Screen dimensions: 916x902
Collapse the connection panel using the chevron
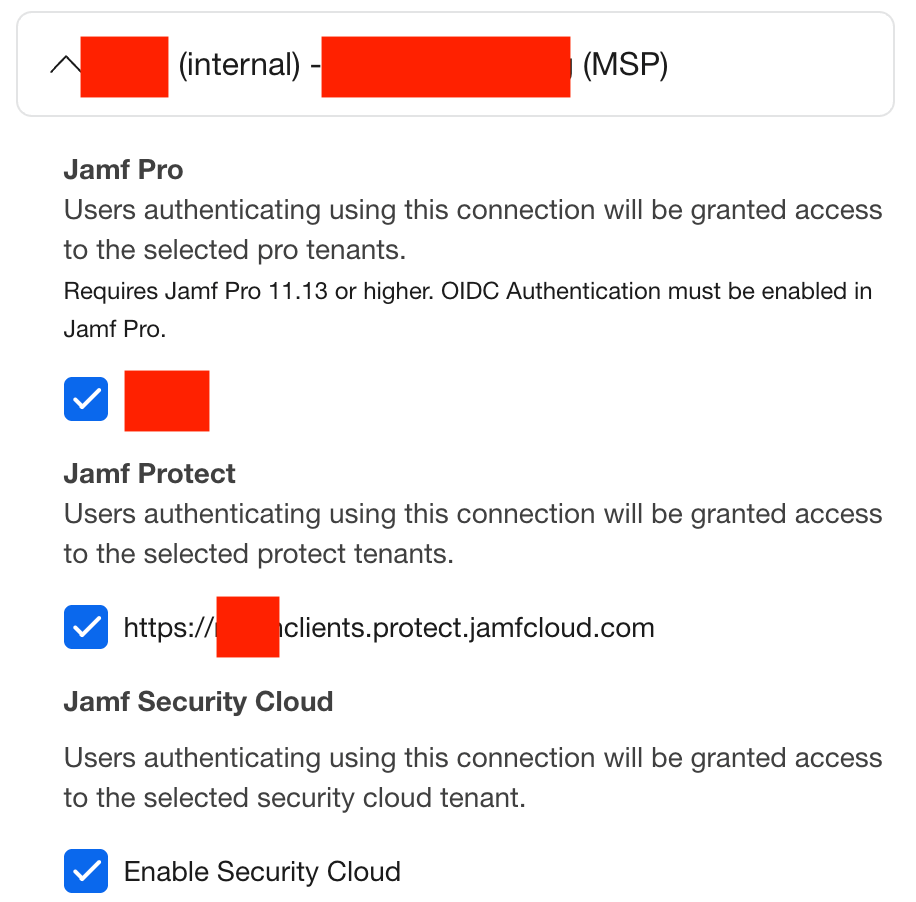pyautogui.click(x=63, y=66)
